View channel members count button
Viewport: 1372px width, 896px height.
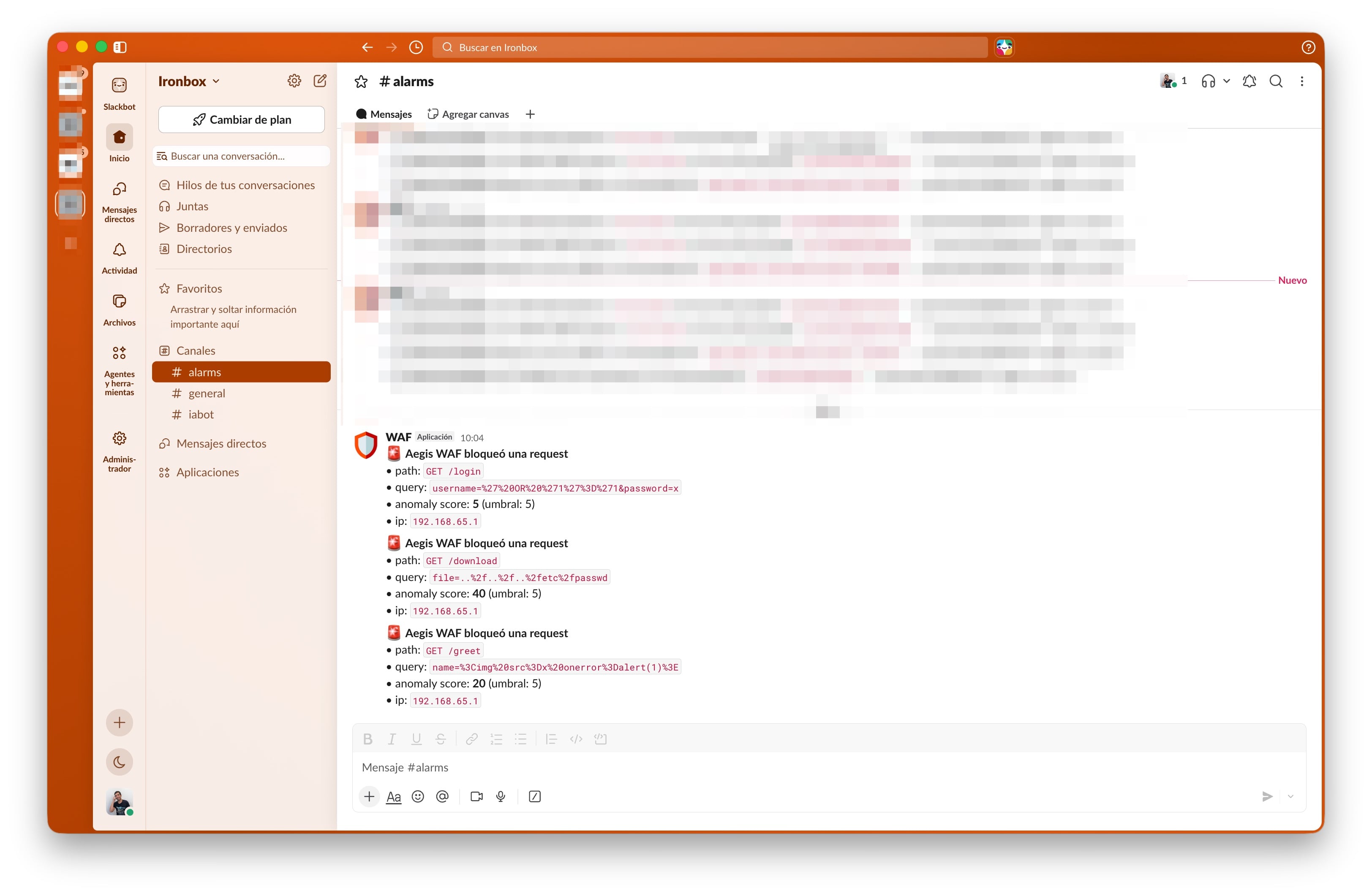pos(1173,81)
